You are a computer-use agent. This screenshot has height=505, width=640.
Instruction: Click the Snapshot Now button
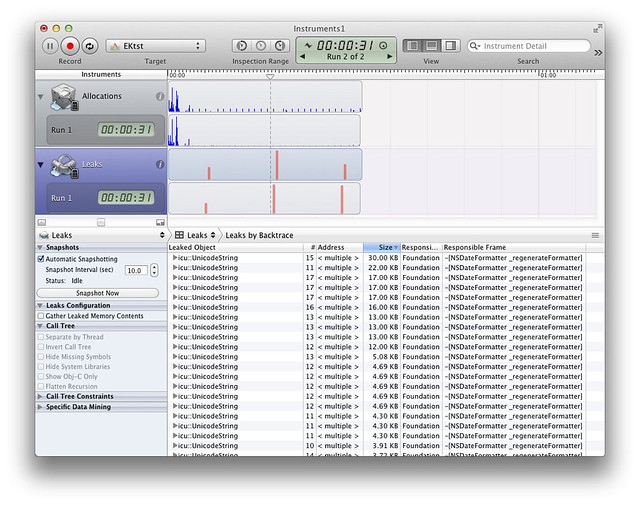click(98, 293)
